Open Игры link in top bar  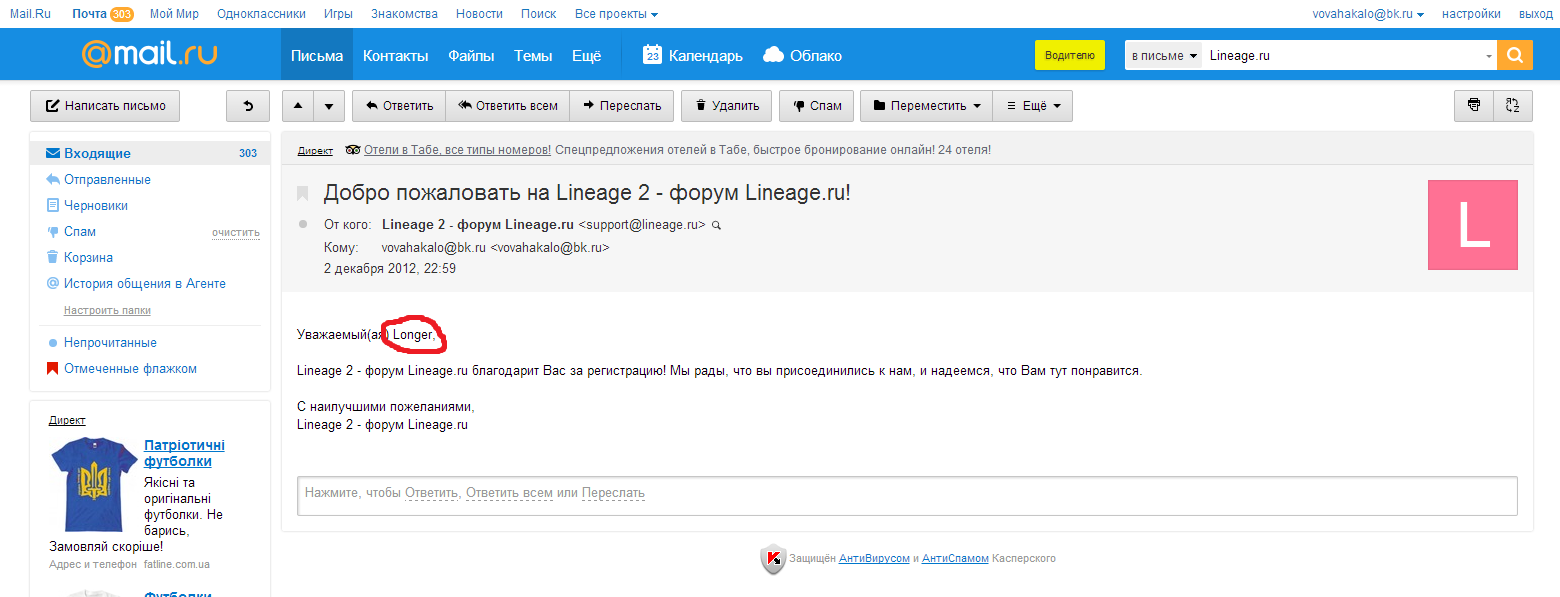point(338,14)
